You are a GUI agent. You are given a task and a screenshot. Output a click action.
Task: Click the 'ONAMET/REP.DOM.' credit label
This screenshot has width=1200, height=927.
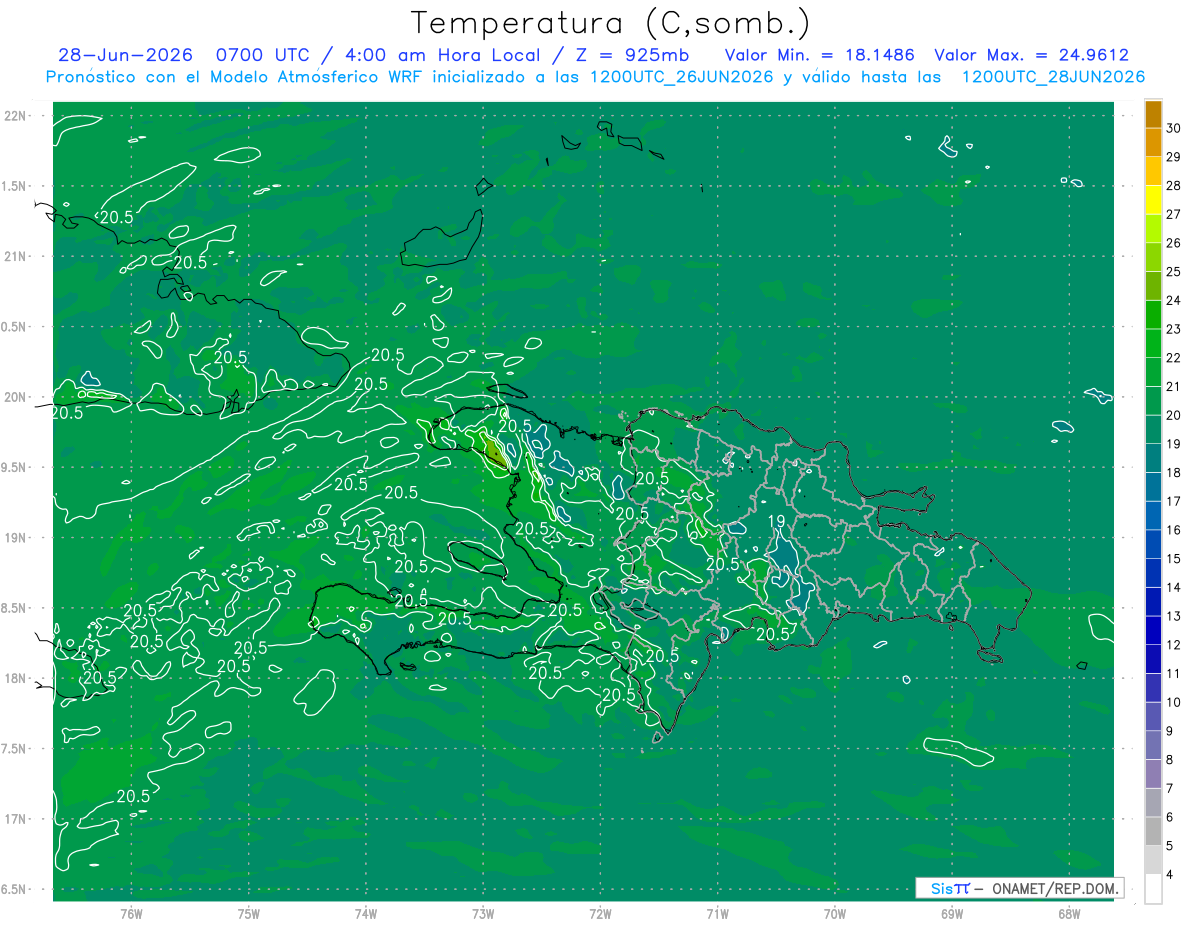pos(1054,888)
